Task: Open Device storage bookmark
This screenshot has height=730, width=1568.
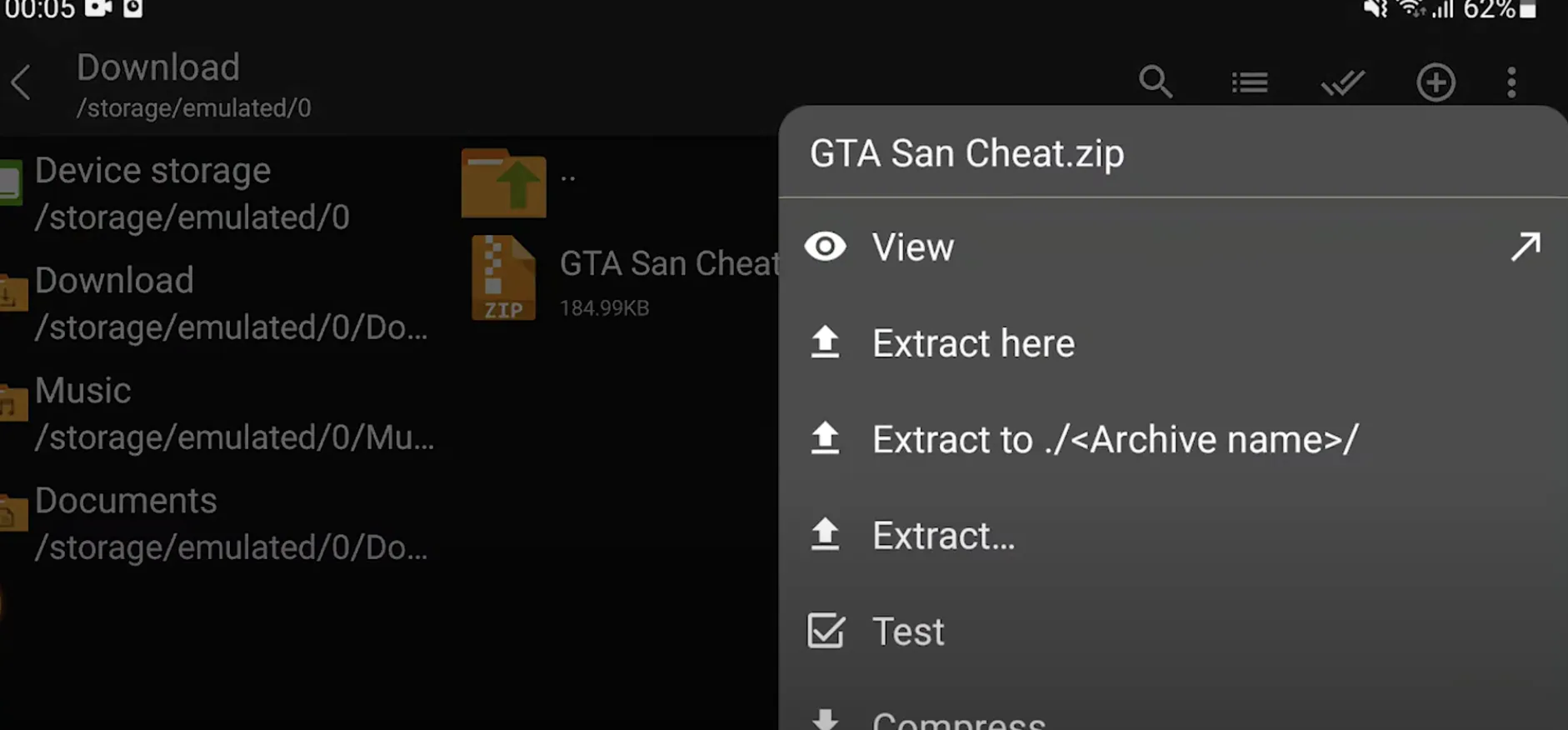Action: [221, 193]
